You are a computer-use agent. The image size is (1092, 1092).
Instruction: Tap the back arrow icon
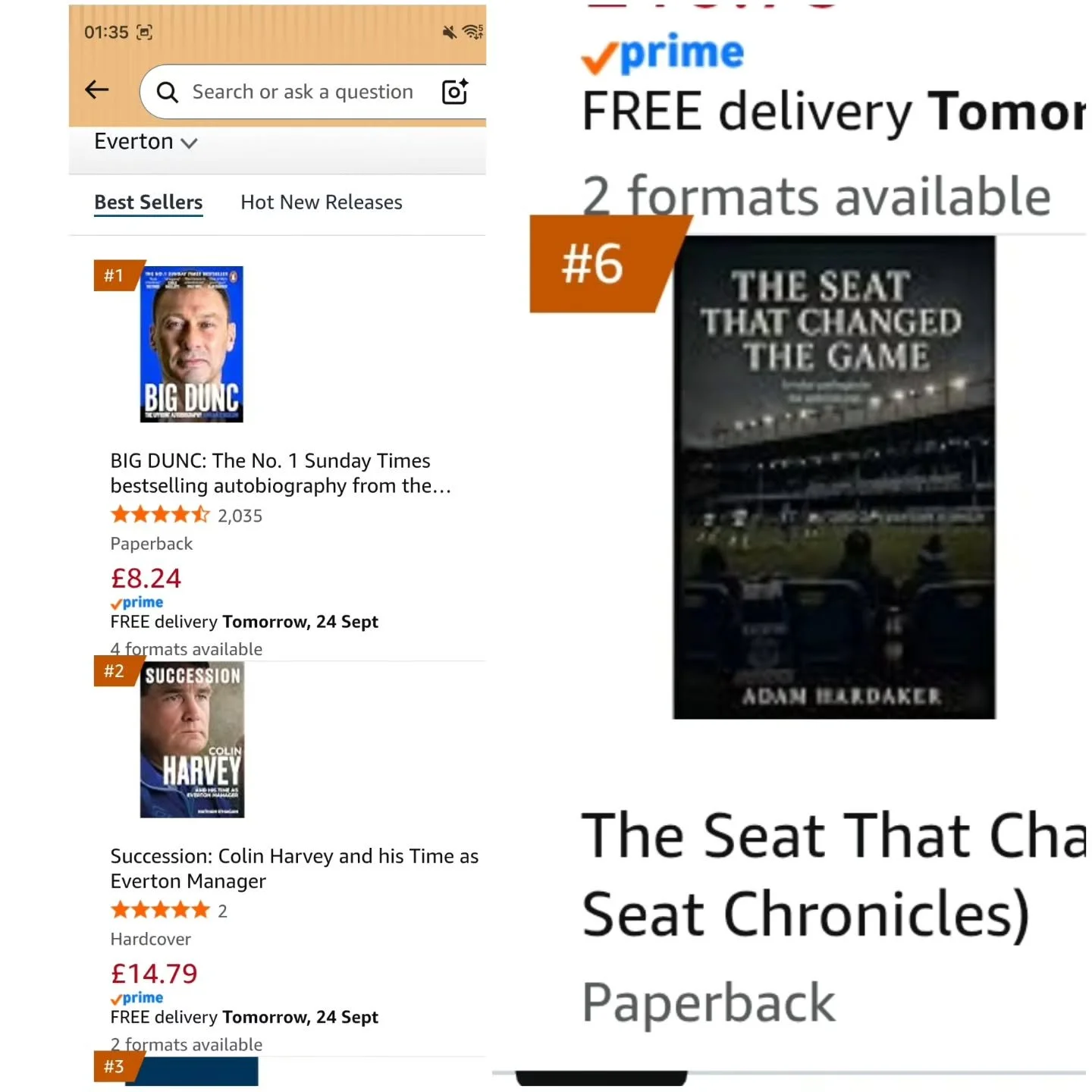click(x=96, y=90)
